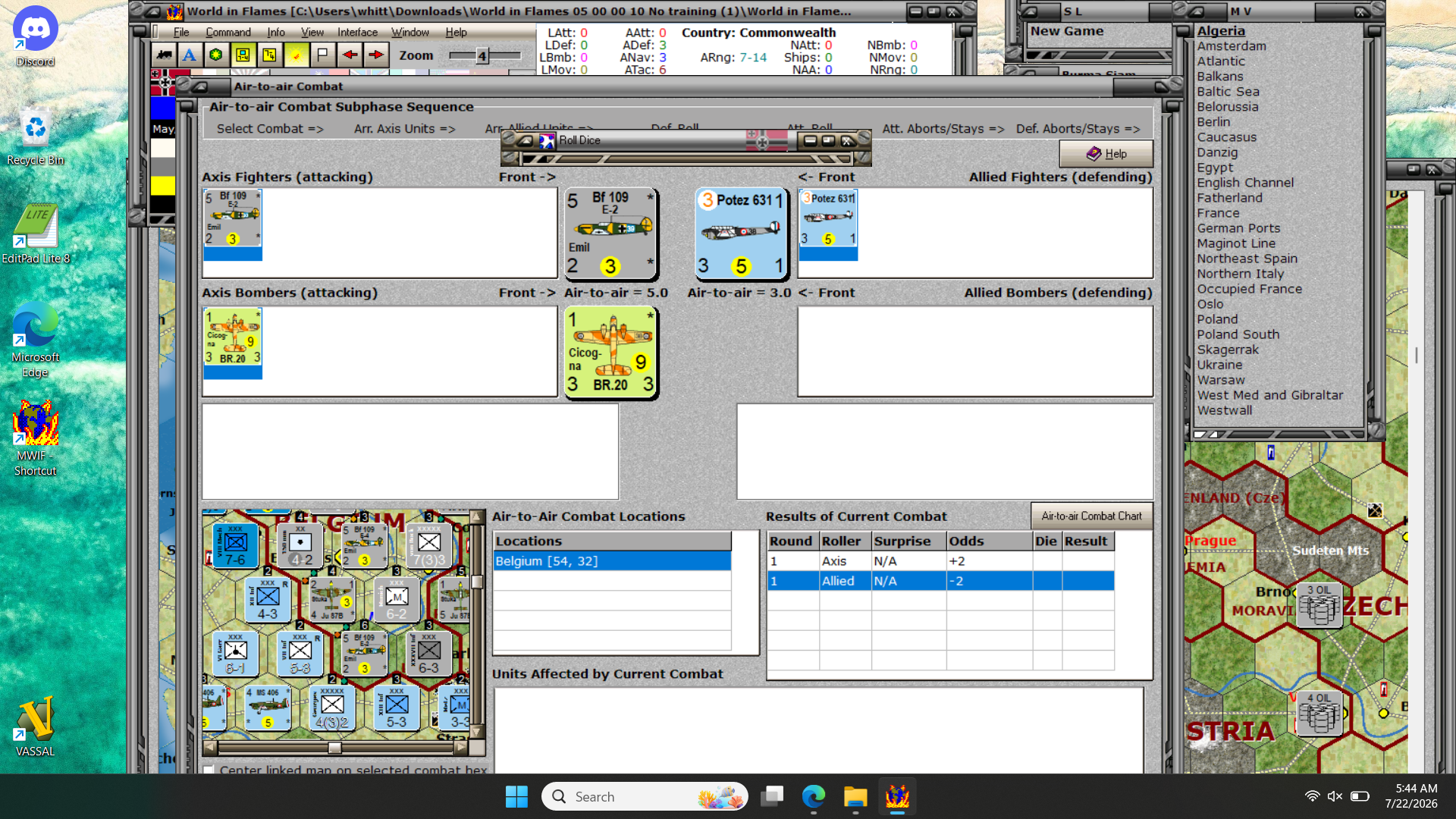
Task: Open the Help menu in menu bar
Action: pos(456,32)
